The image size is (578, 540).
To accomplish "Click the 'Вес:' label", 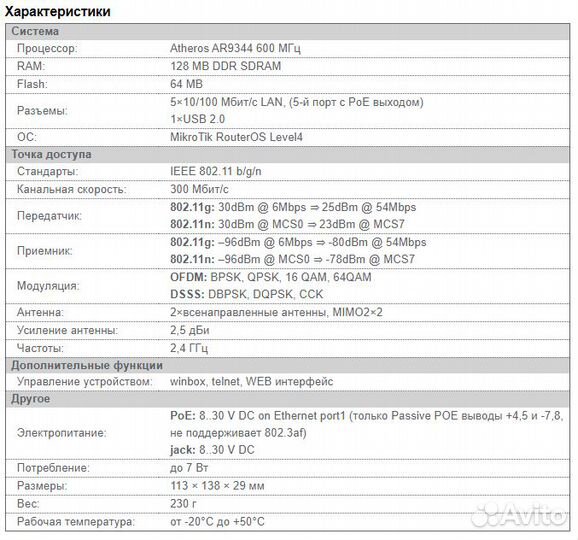I will [x=28, y=504].
